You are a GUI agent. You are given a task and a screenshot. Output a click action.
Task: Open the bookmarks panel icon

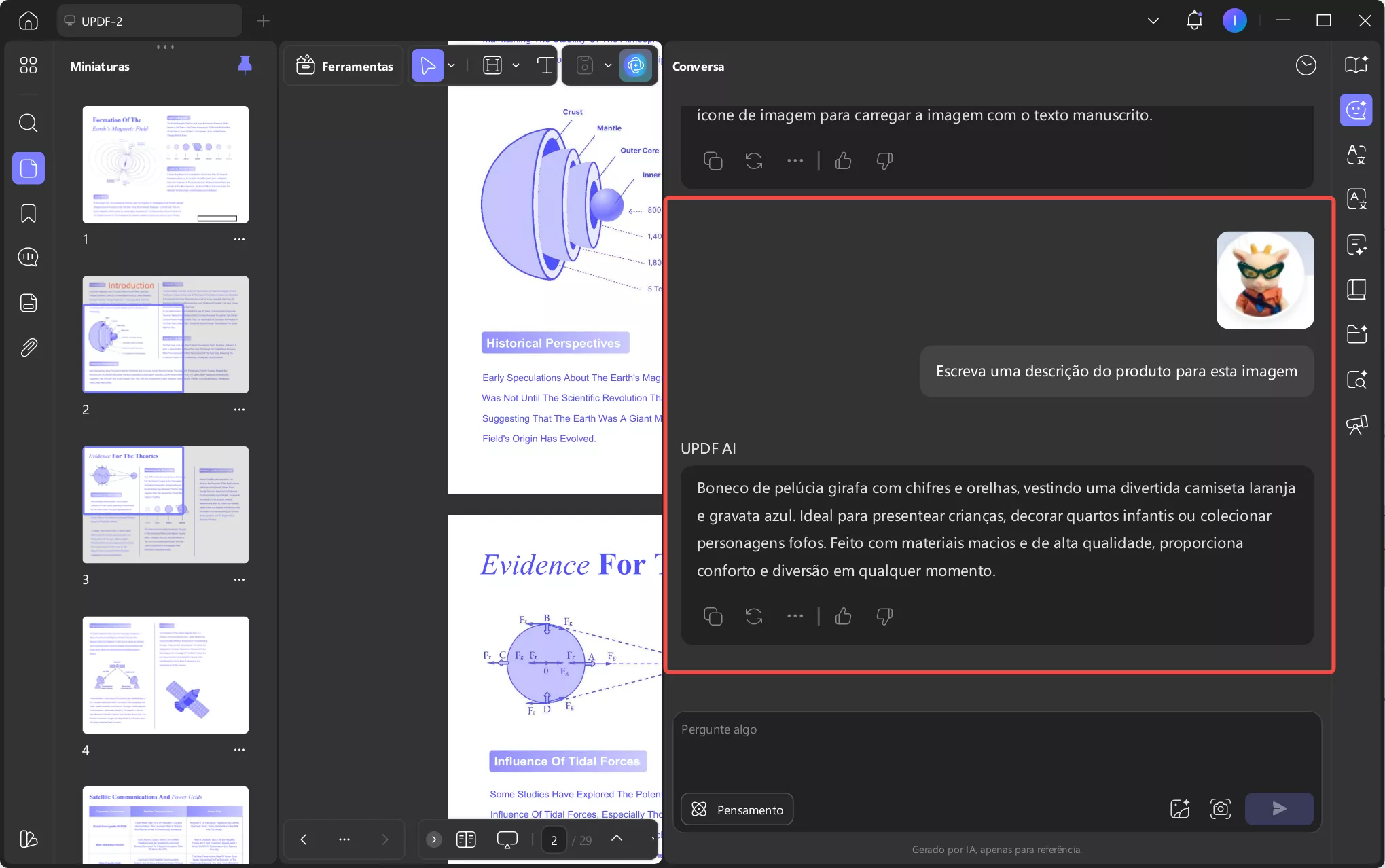point(28,213)
